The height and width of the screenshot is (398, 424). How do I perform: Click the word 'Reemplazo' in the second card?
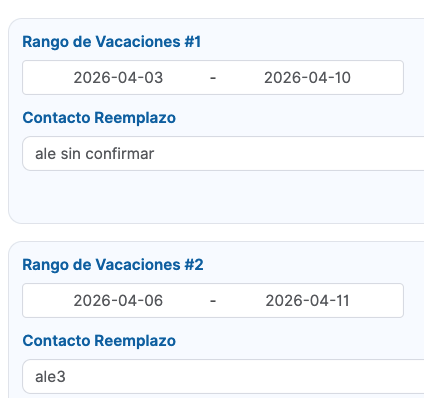coord(135,341)
